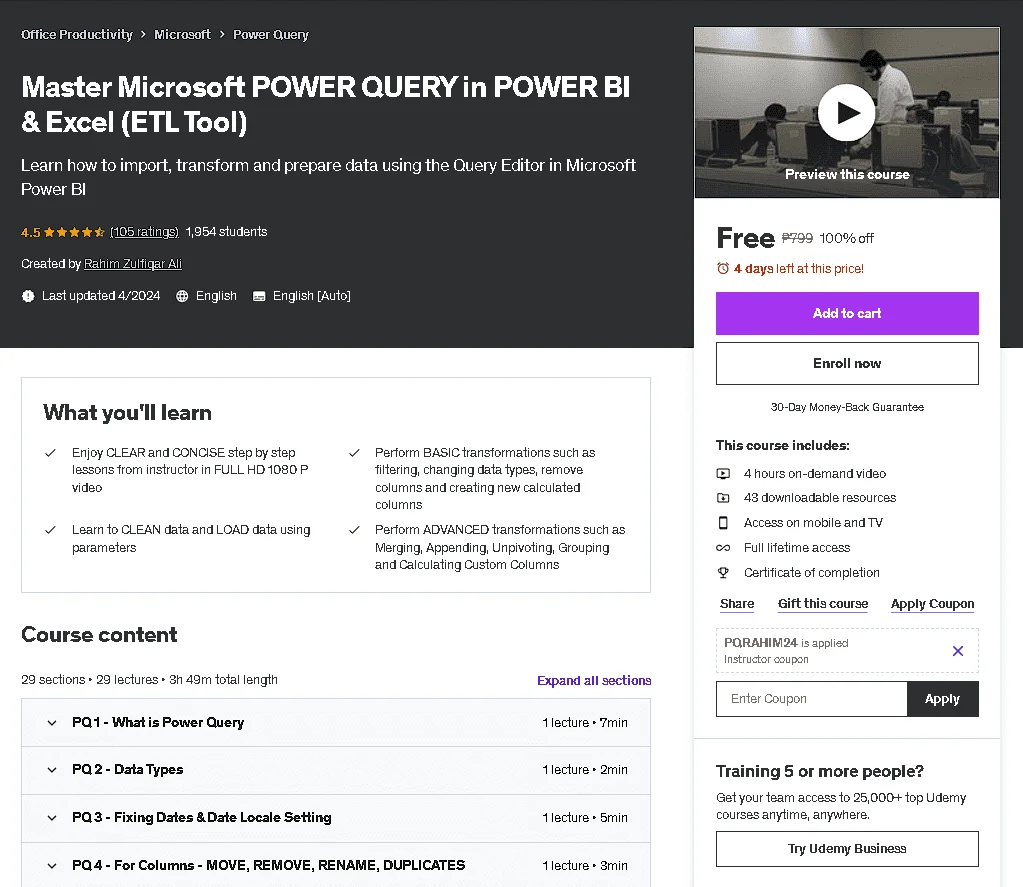Click the globe language icon
1023x887 pixels.
point(182,296)
